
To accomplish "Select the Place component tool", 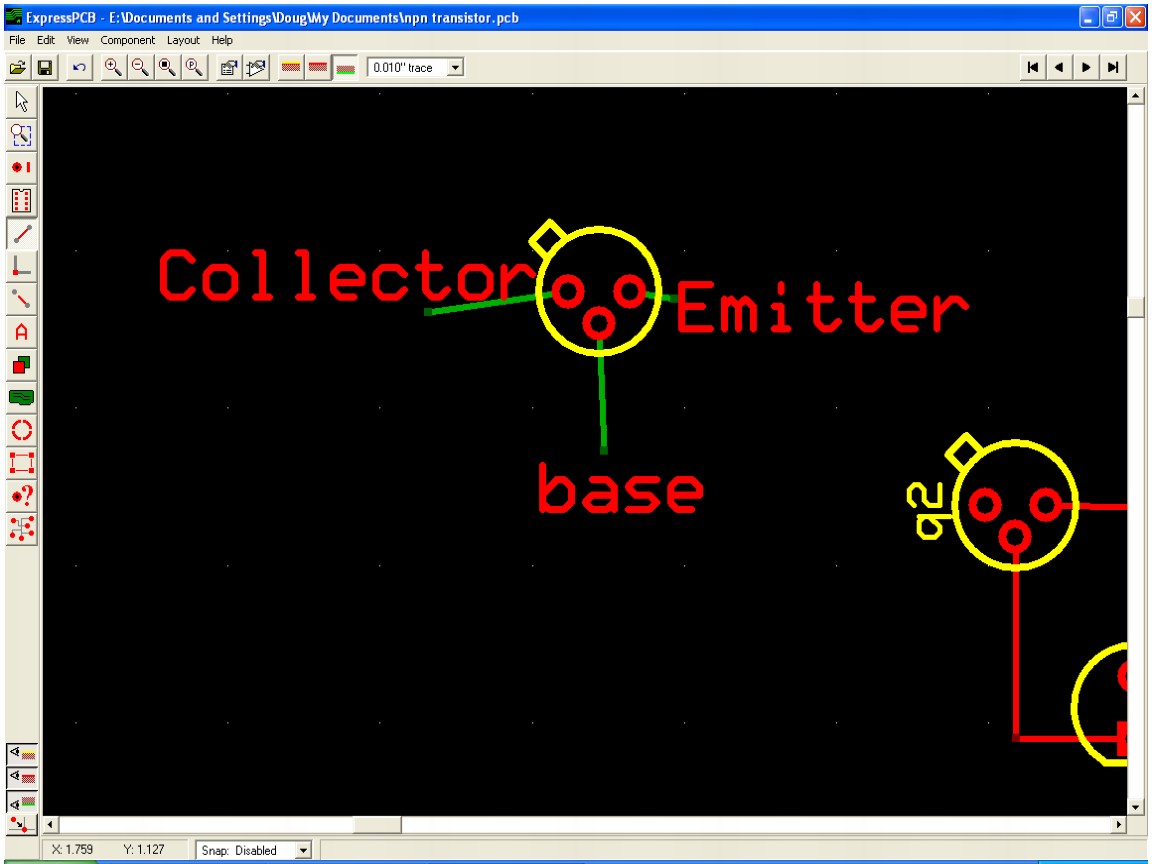I will click(22, 200).
